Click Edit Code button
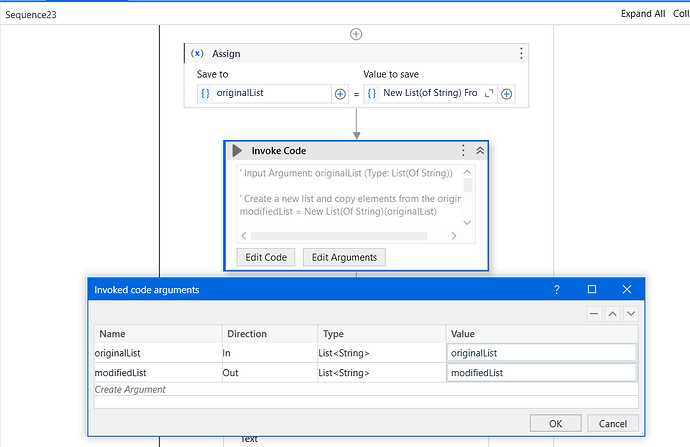The height and width of the screenshot is (447, 690). (x=266, y=257)
